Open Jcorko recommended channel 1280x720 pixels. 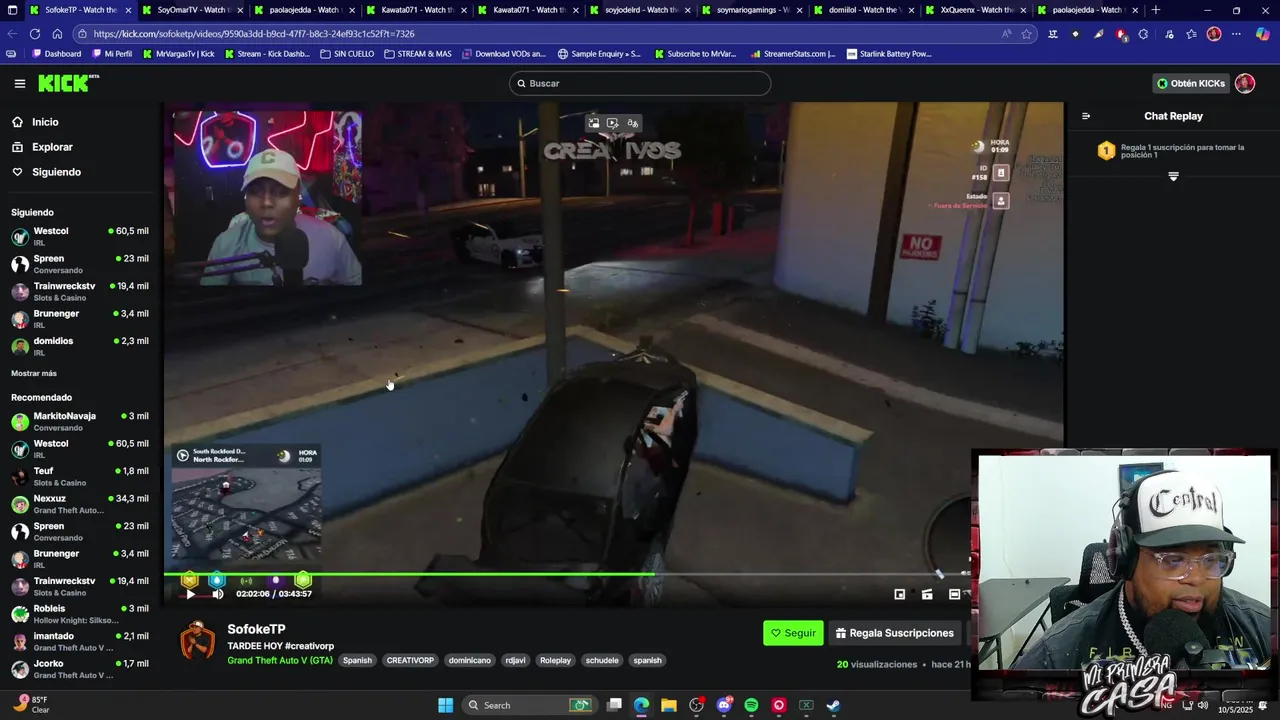(80, 669)
